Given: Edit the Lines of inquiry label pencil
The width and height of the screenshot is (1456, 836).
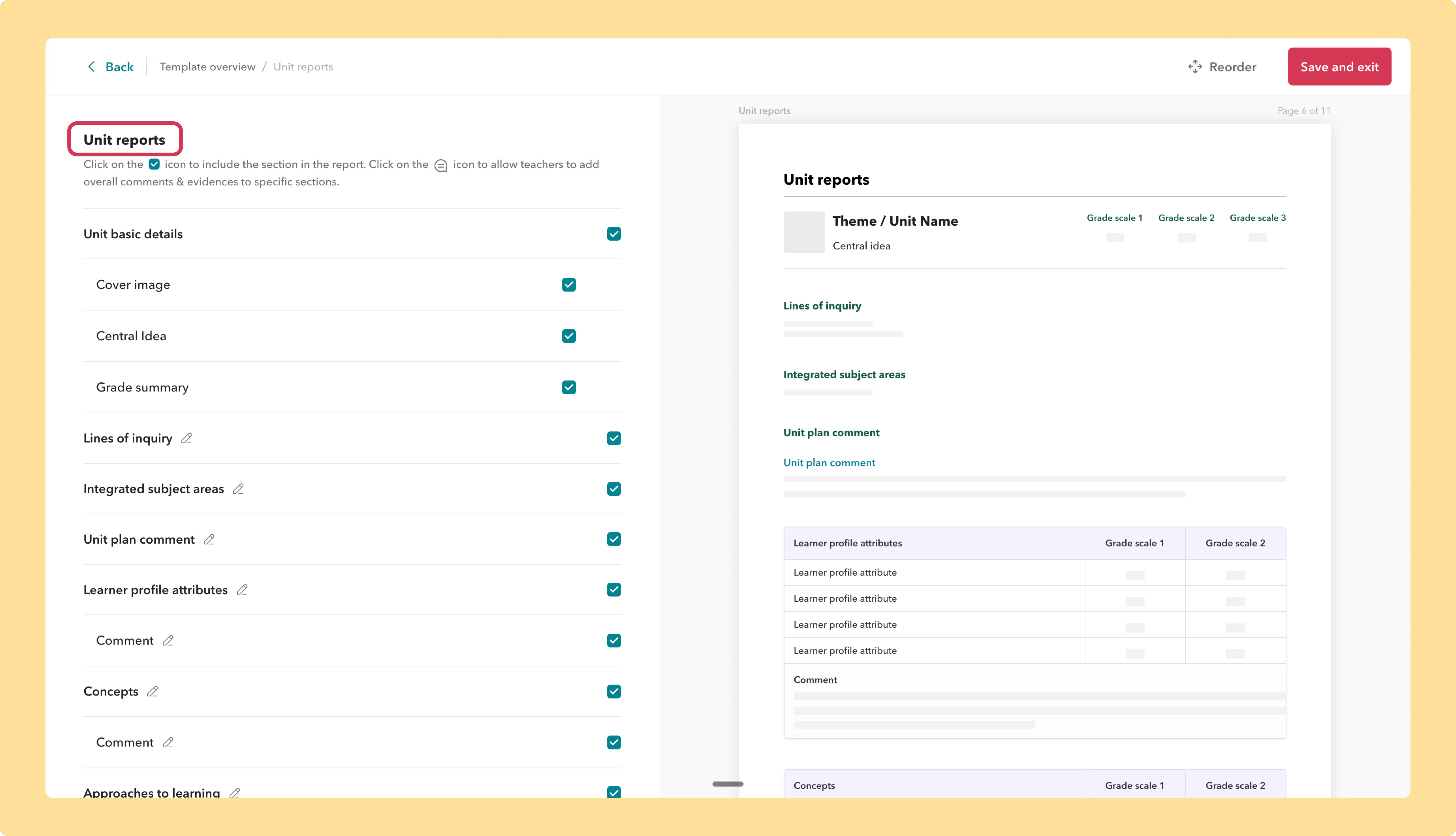Looking at the screenshot, I should [x=187, y=438].
